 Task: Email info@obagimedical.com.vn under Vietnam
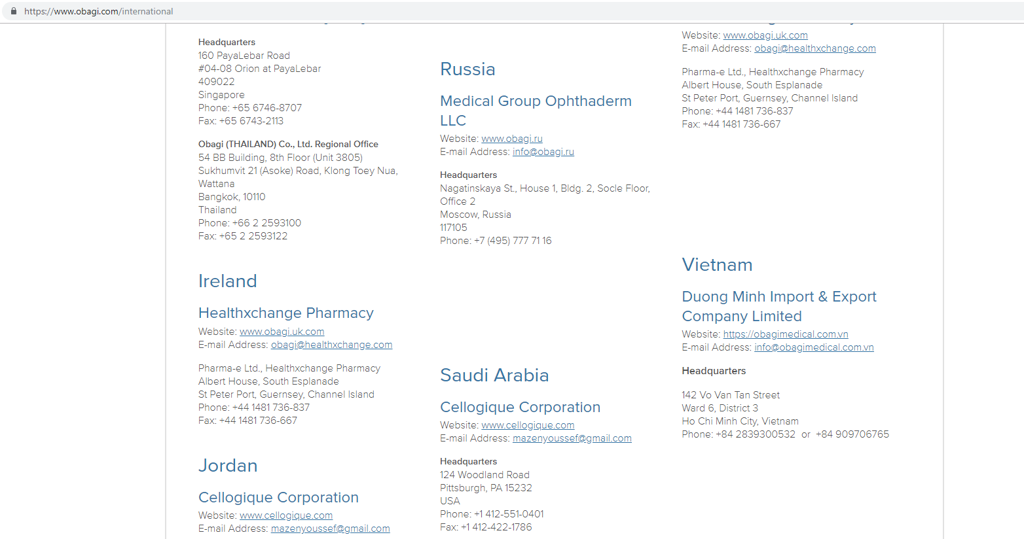[x=813, y=347]
